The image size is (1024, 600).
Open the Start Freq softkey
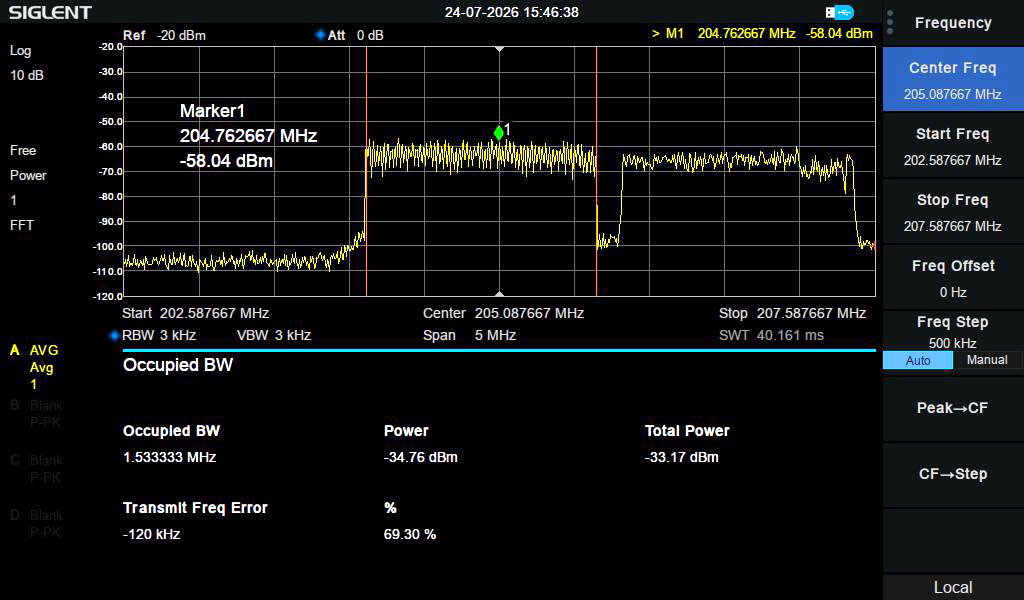click(953, 146)
